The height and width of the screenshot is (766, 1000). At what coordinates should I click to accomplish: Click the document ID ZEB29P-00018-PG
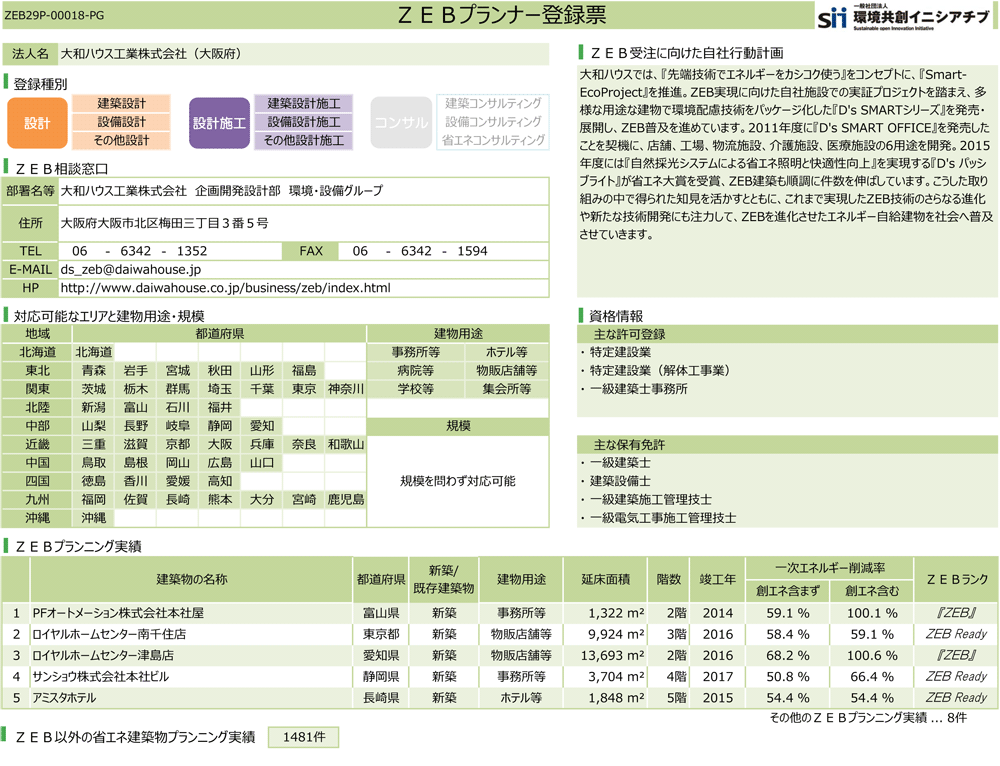tap(54, 15)
